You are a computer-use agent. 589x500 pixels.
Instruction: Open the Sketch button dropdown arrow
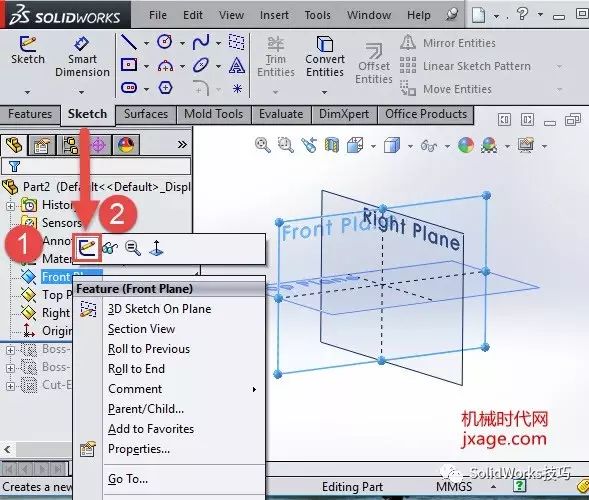[x=27, y=92]
